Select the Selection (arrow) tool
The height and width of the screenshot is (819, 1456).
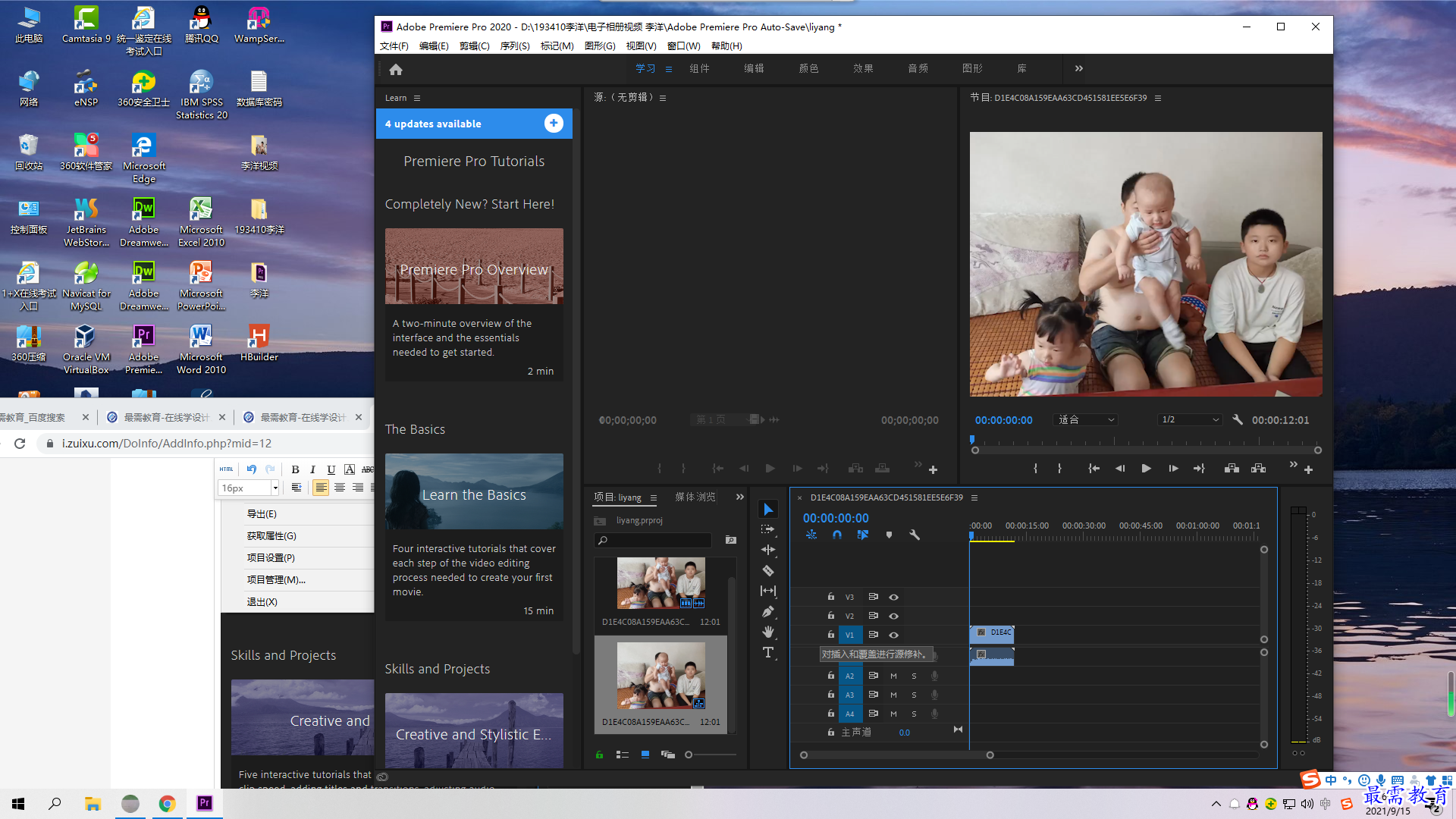(768, 509)
